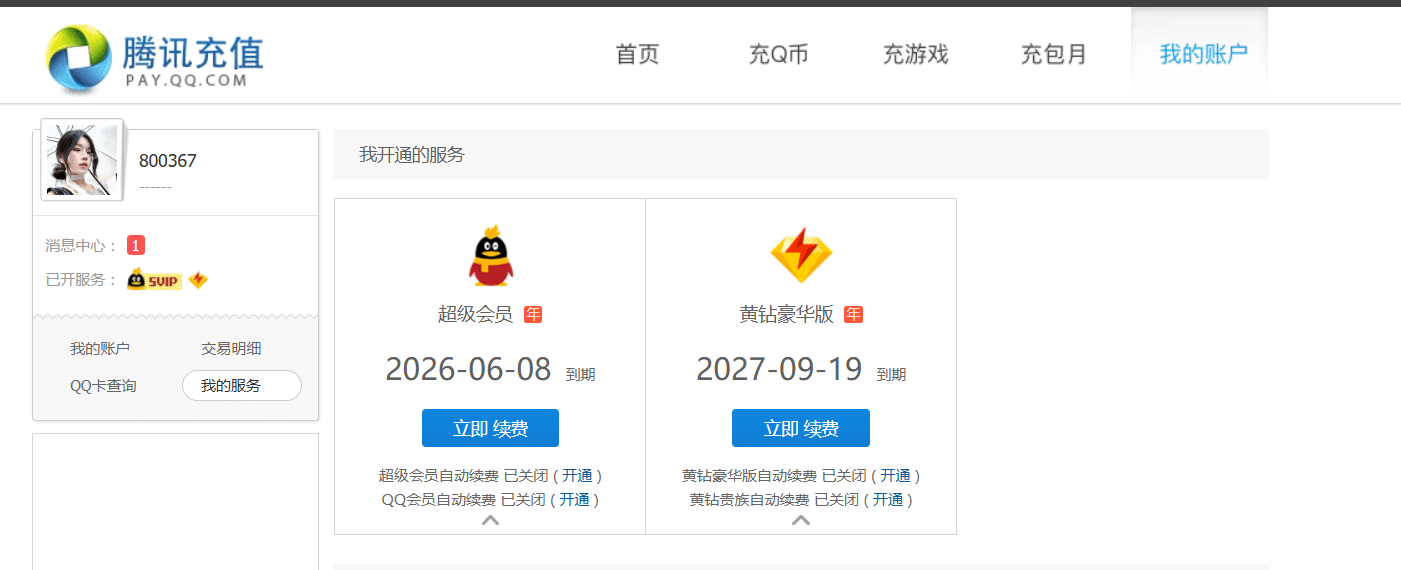Click the 2026-06-08 expiry date
The width and height of the screenshot is (1401, 570).
468,369
